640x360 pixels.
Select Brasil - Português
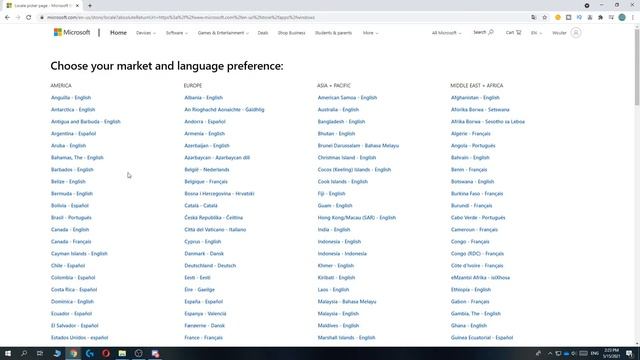[71, 218]
